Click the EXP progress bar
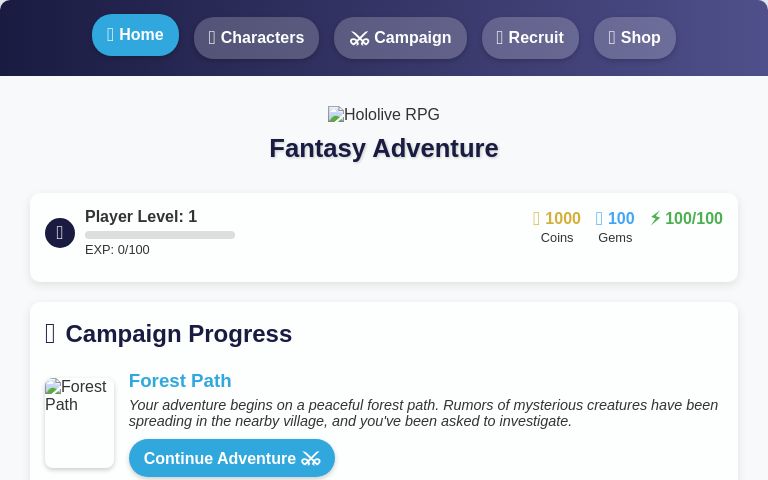The width and height of the screenshot is (768, 480). point(160,235)
